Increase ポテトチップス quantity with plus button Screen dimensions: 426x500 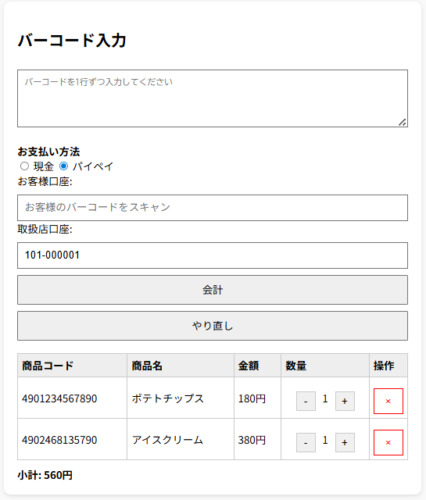(345, 401)
